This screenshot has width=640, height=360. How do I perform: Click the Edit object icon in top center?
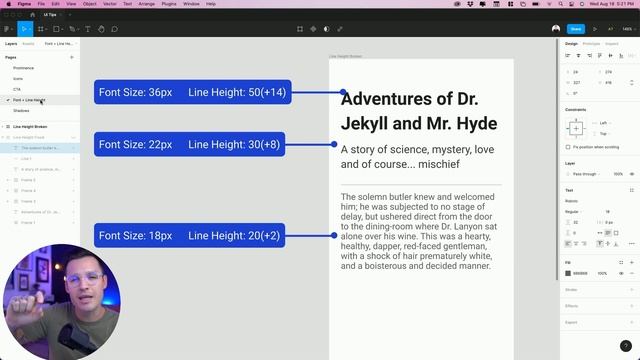[300, 29]
